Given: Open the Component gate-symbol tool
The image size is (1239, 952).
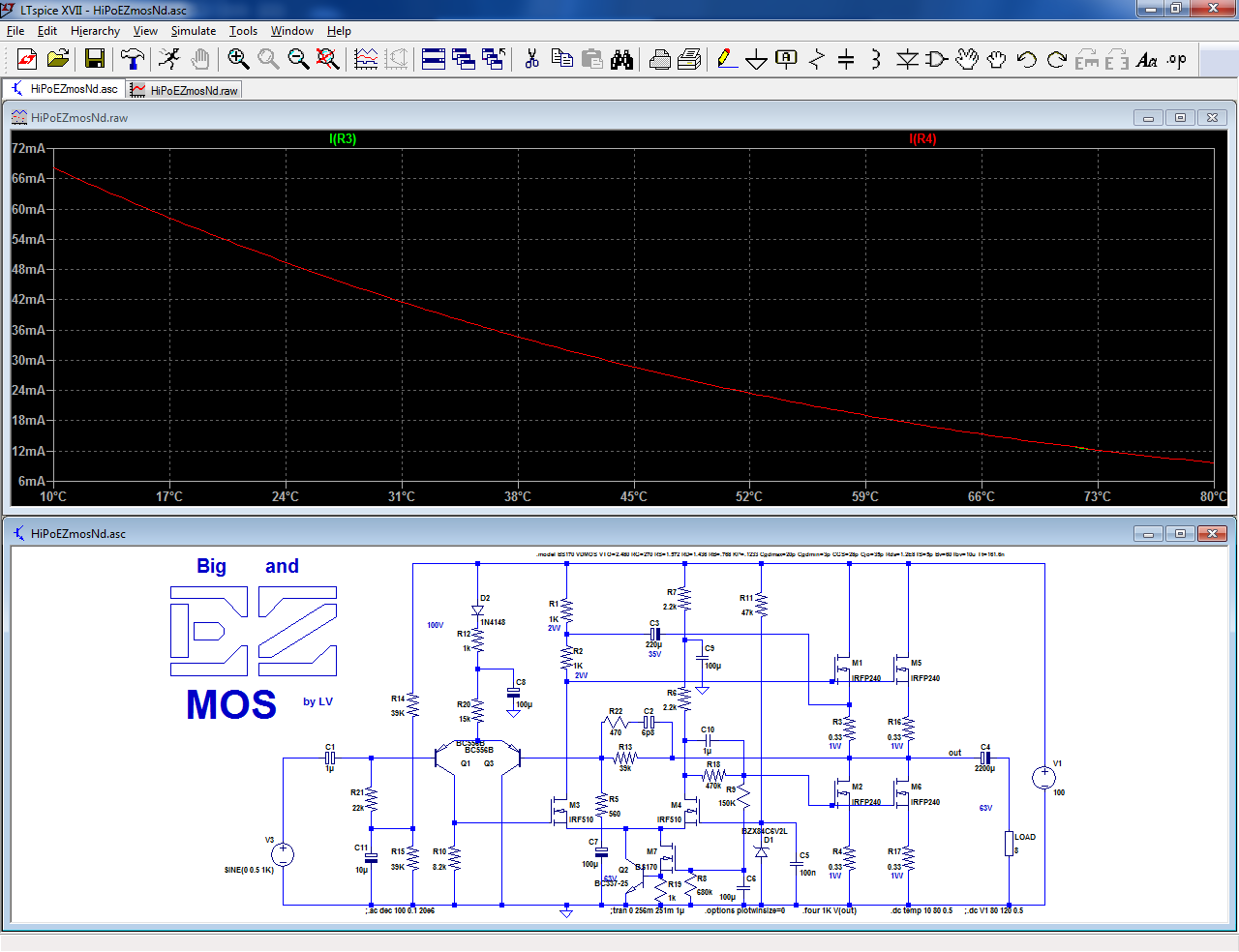Looking at the screenshot, I should (x=937, y=59).
